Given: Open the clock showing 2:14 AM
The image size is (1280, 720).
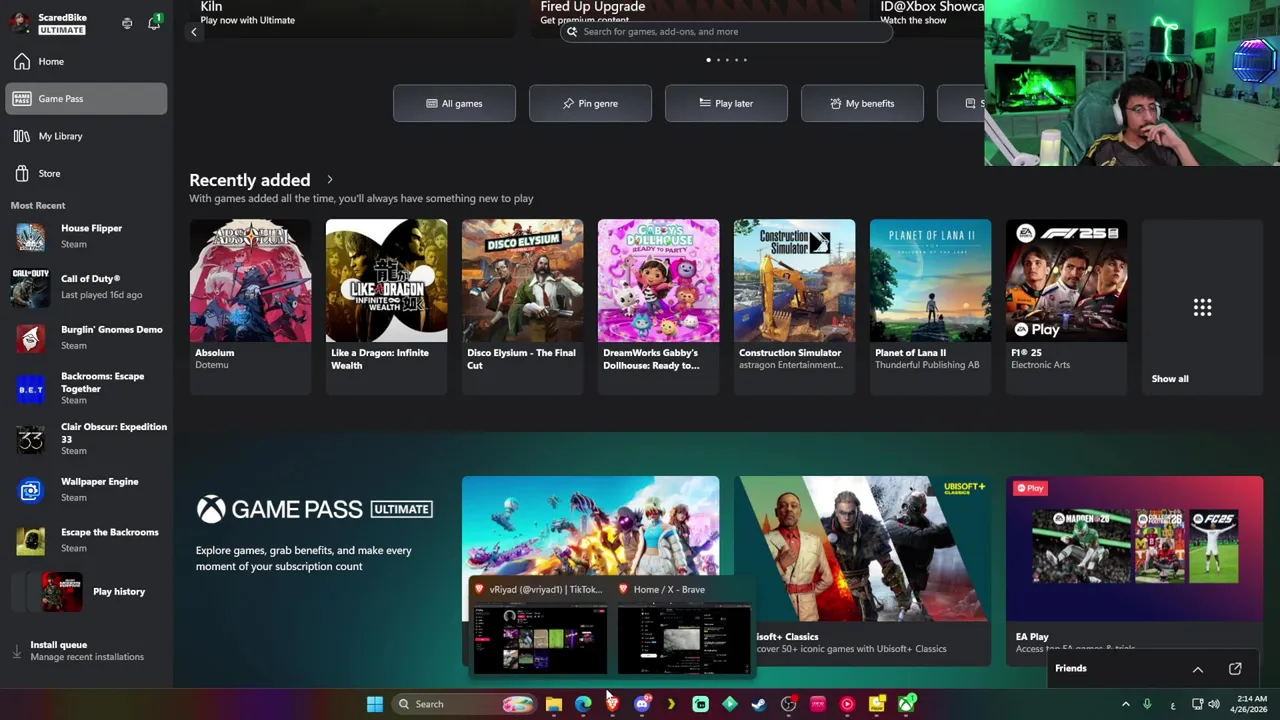Looking at the screenshot, I should click(x=1251, y=704).
